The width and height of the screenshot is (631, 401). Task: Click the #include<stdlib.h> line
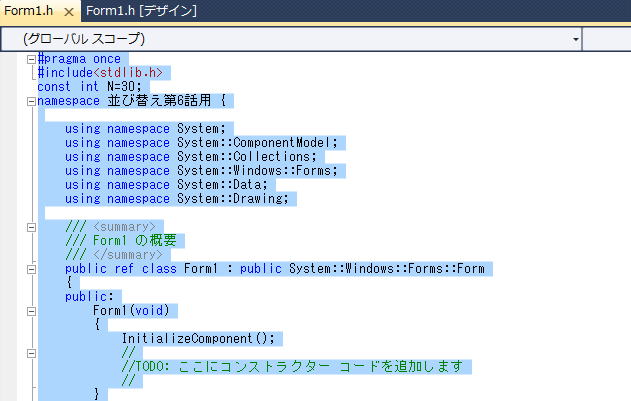pyautogui.click(x=100, y=73)
